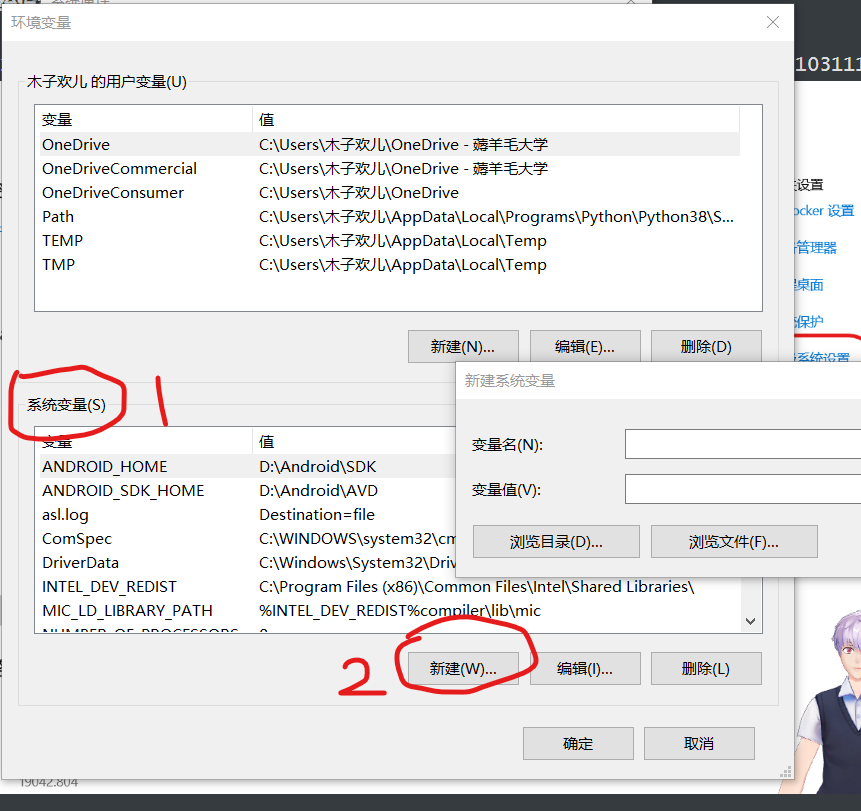861x811 pixels.
Task: Select ANDROID_SDK_HOME system variable row
Action: click(247, 491)
